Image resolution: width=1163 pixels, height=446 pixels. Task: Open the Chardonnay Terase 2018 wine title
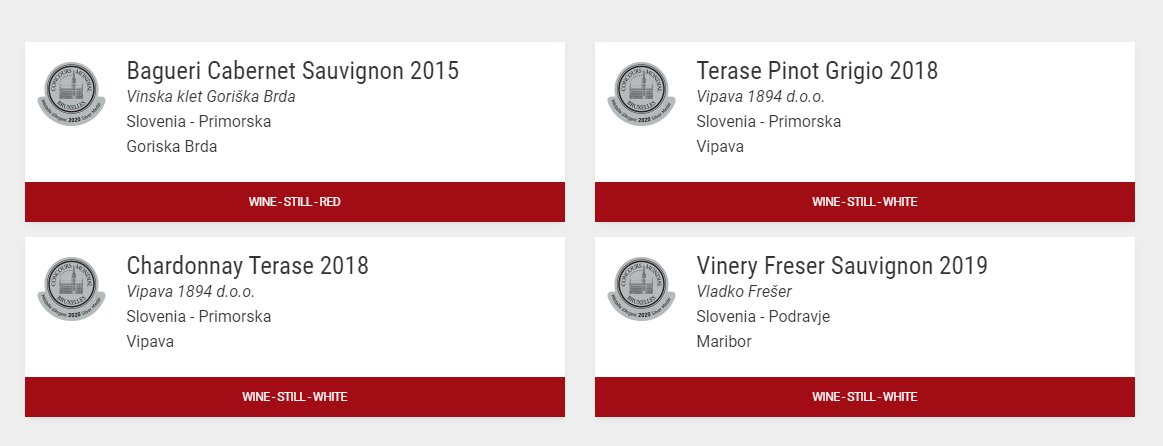click(247, 266)
